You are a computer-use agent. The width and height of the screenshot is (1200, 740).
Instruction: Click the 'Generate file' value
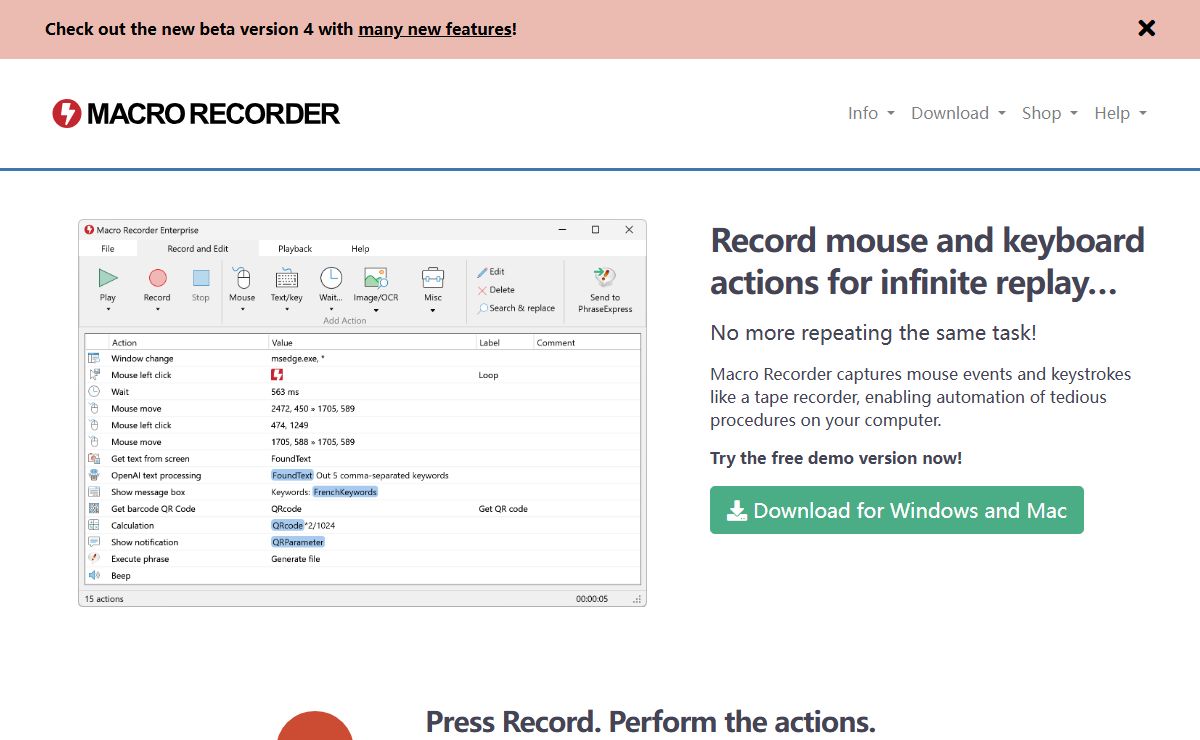coord(296,558)
